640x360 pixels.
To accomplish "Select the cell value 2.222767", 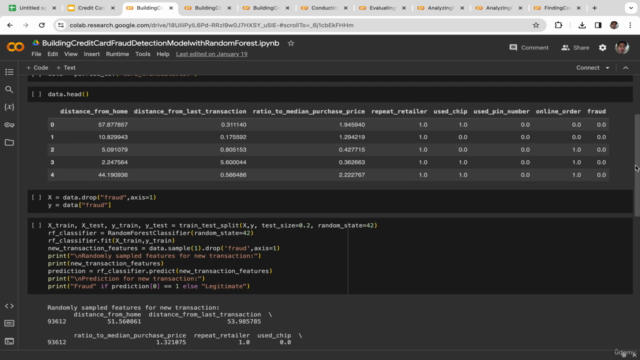I will [x=352, y=175].
